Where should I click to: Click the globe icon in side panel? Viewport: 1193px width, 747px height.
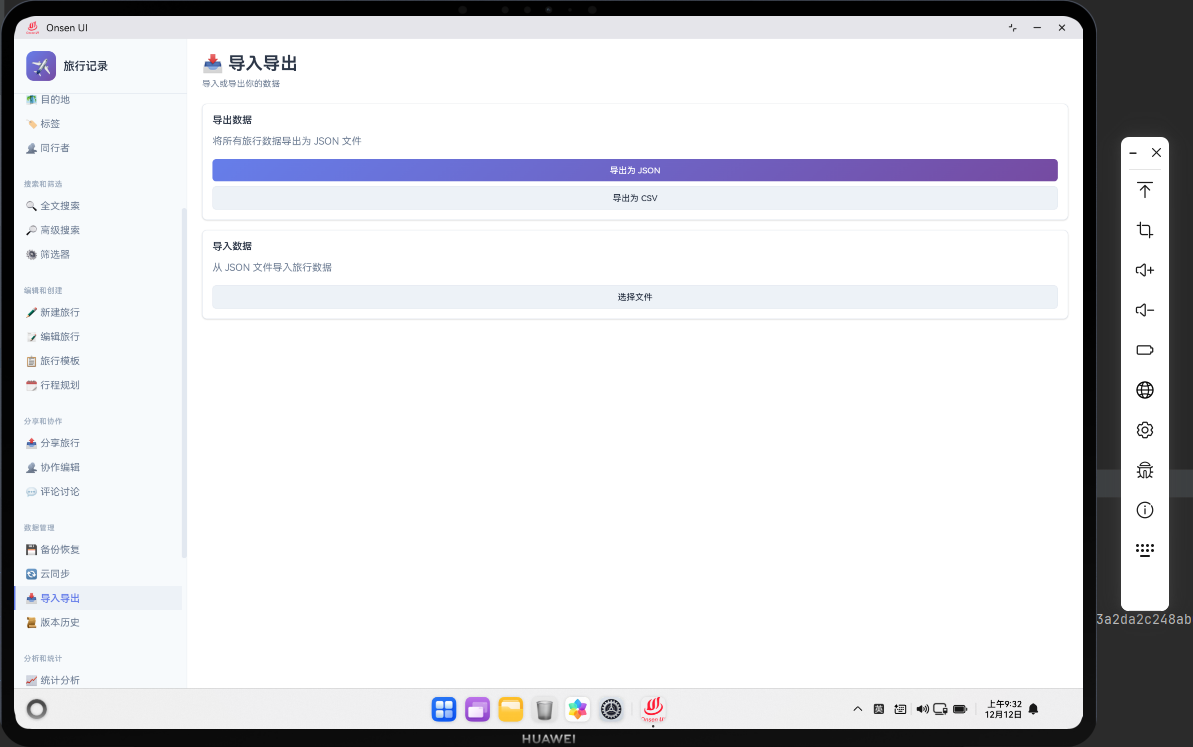[1144, 390]
